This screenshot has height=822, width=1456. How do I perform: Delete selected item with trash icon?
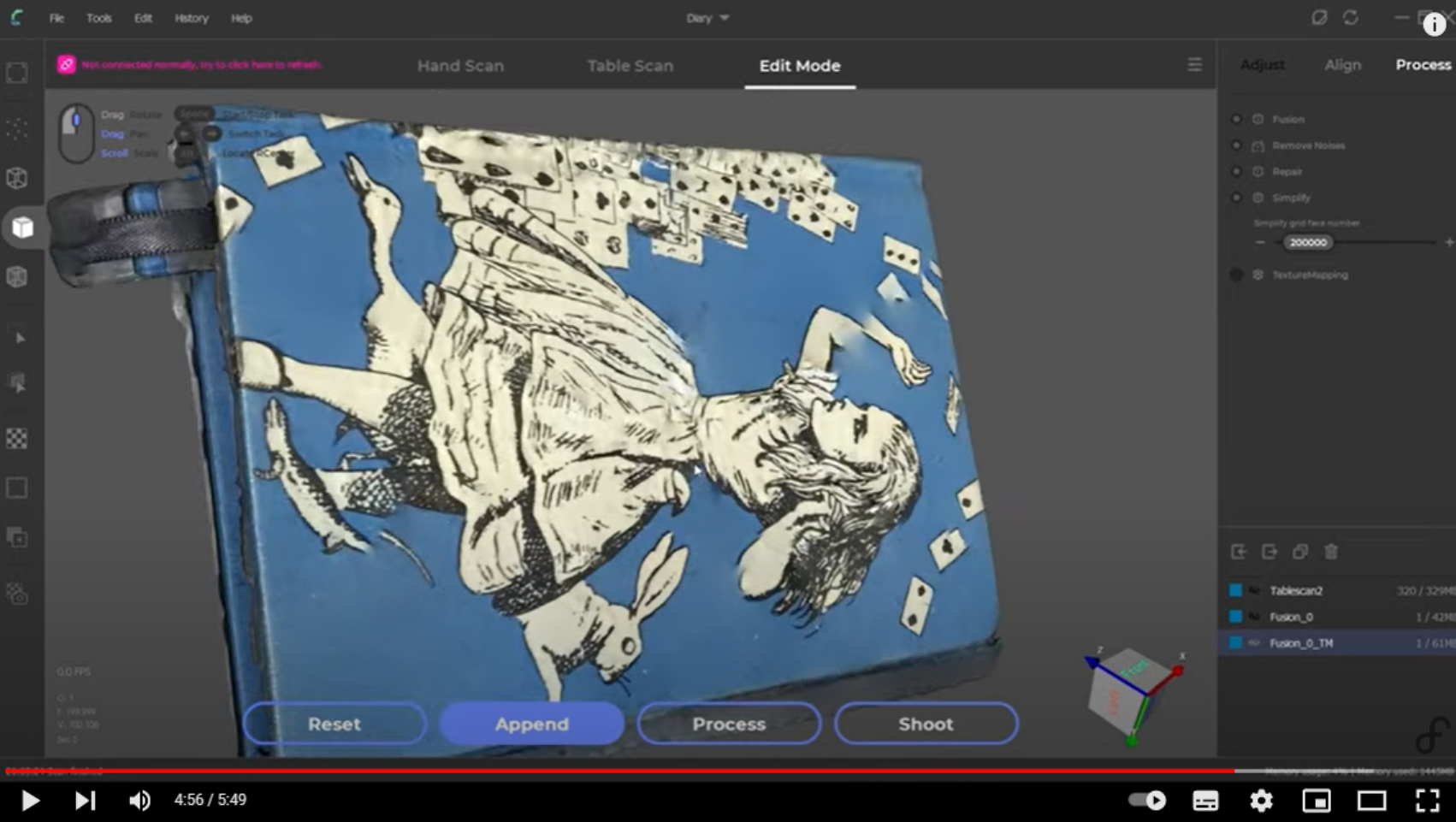(1331, 552)
